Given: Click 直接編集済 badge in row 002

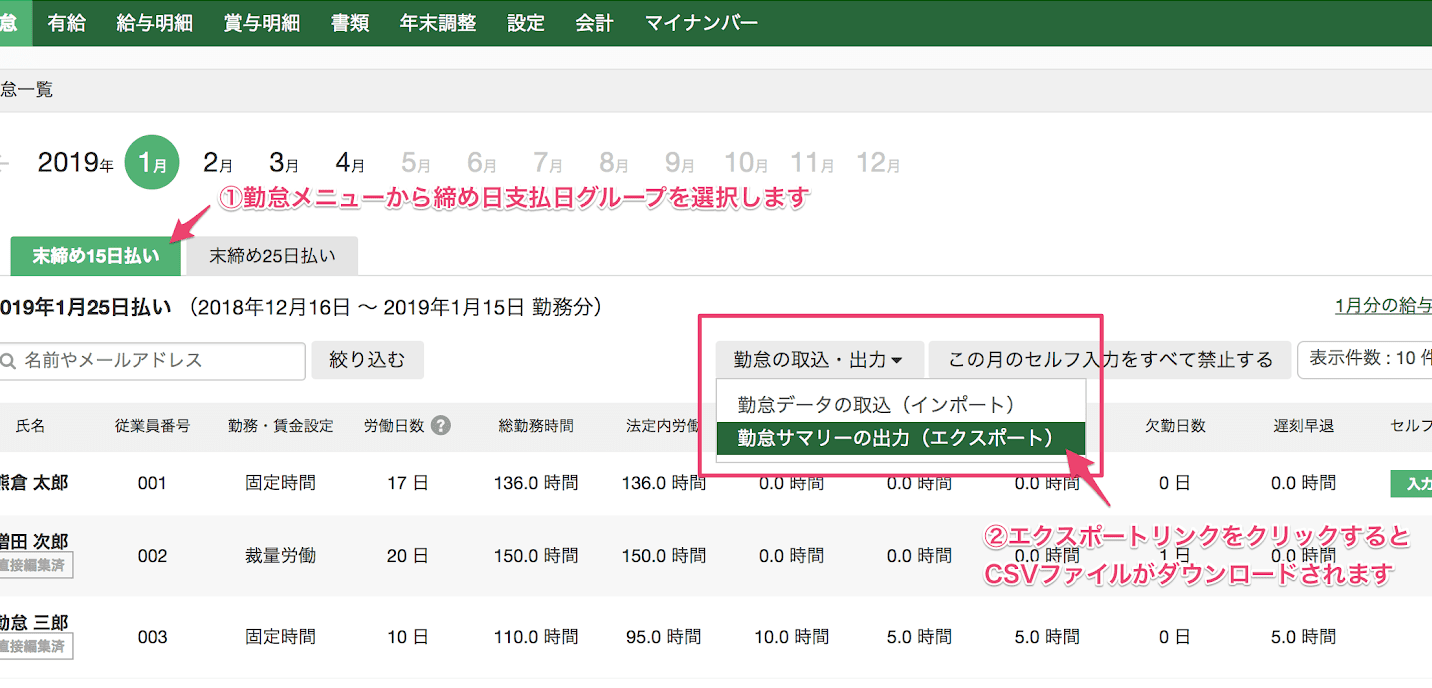Looking at the screenshot, I should click(36, 565).
